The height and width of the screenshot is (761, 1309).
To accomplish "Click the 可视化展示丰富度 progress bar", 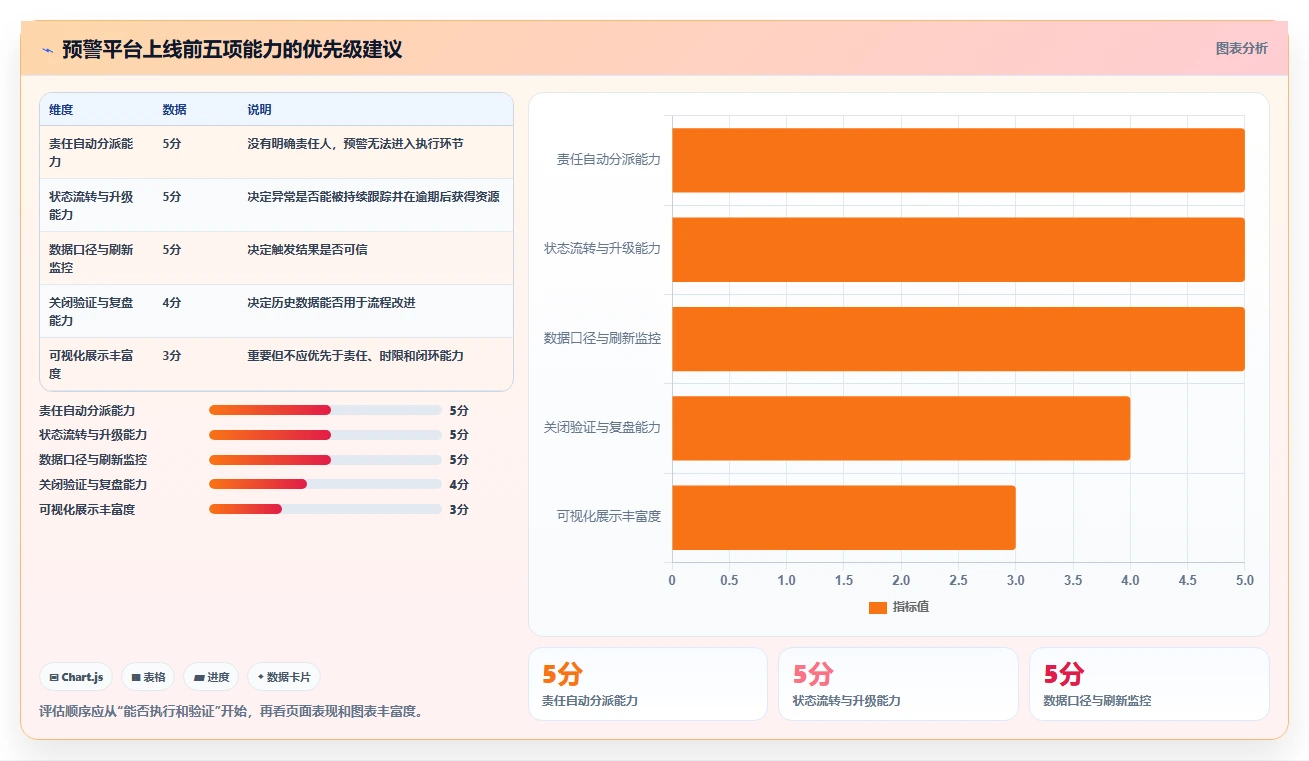I will pyautogui.click(x=325, y=509).
